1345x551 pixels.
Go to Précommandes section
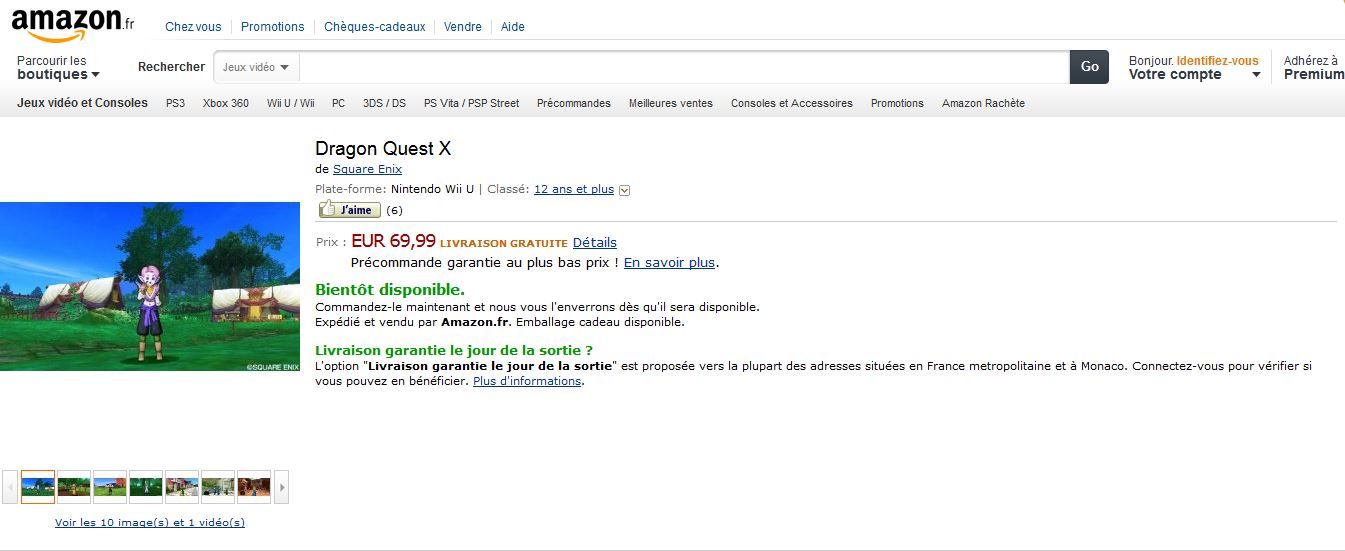pos(574,103)
